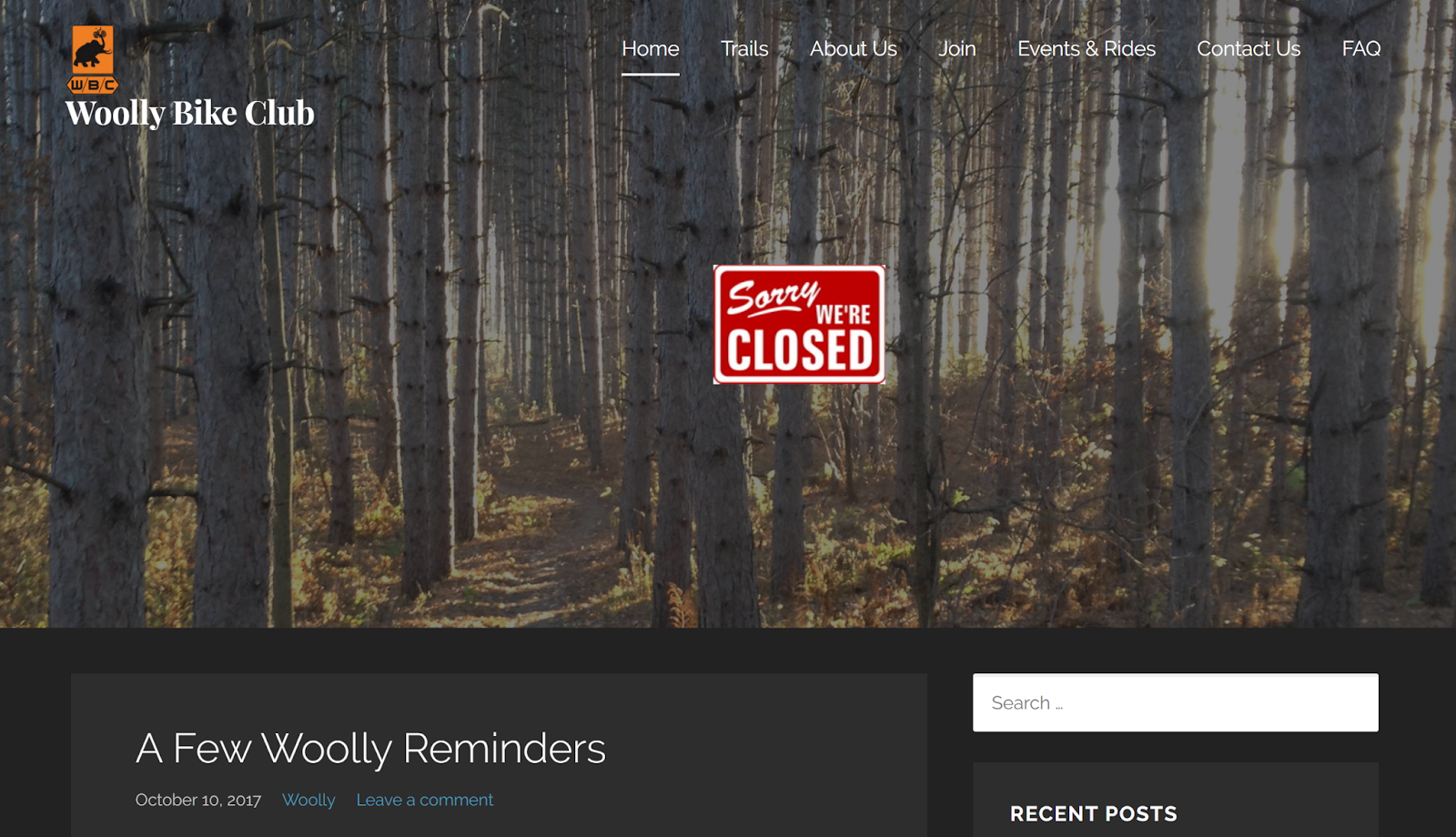Click the orange WBC mammoth logo

93,59
